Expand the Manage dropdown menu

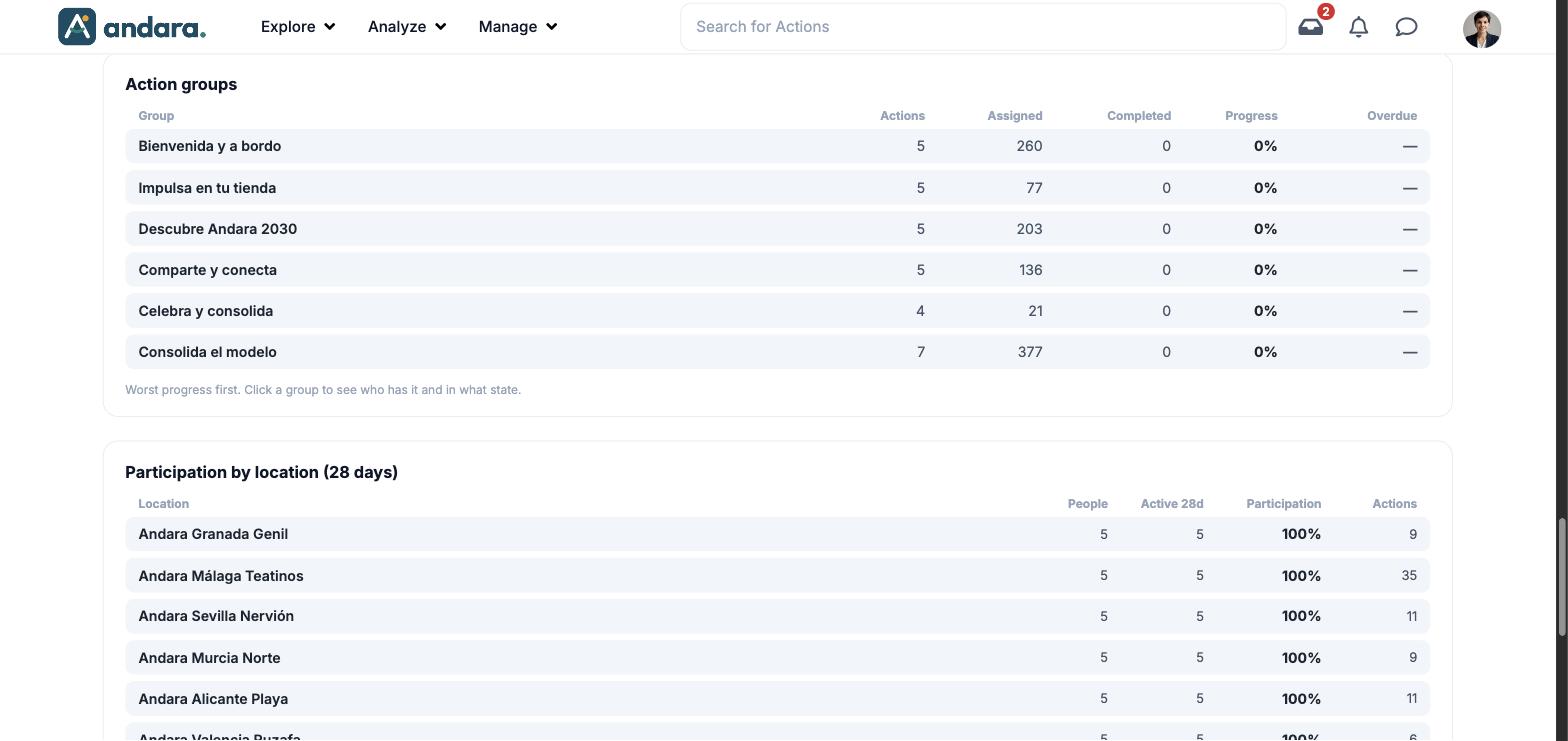[x=518, y=27]
